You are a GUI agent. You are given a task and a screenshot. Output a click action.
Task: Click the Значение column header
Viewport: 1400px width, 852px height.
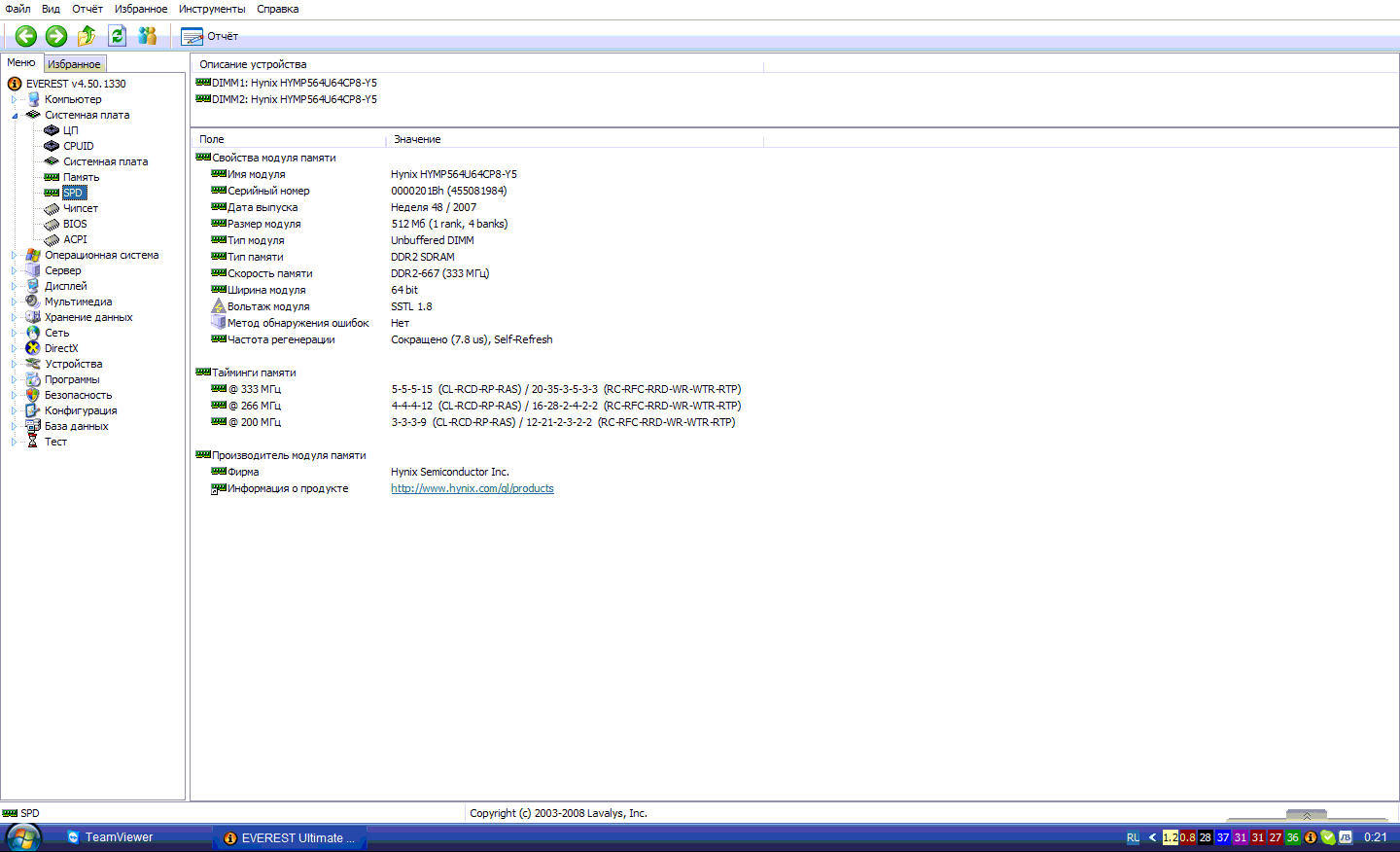575,139
